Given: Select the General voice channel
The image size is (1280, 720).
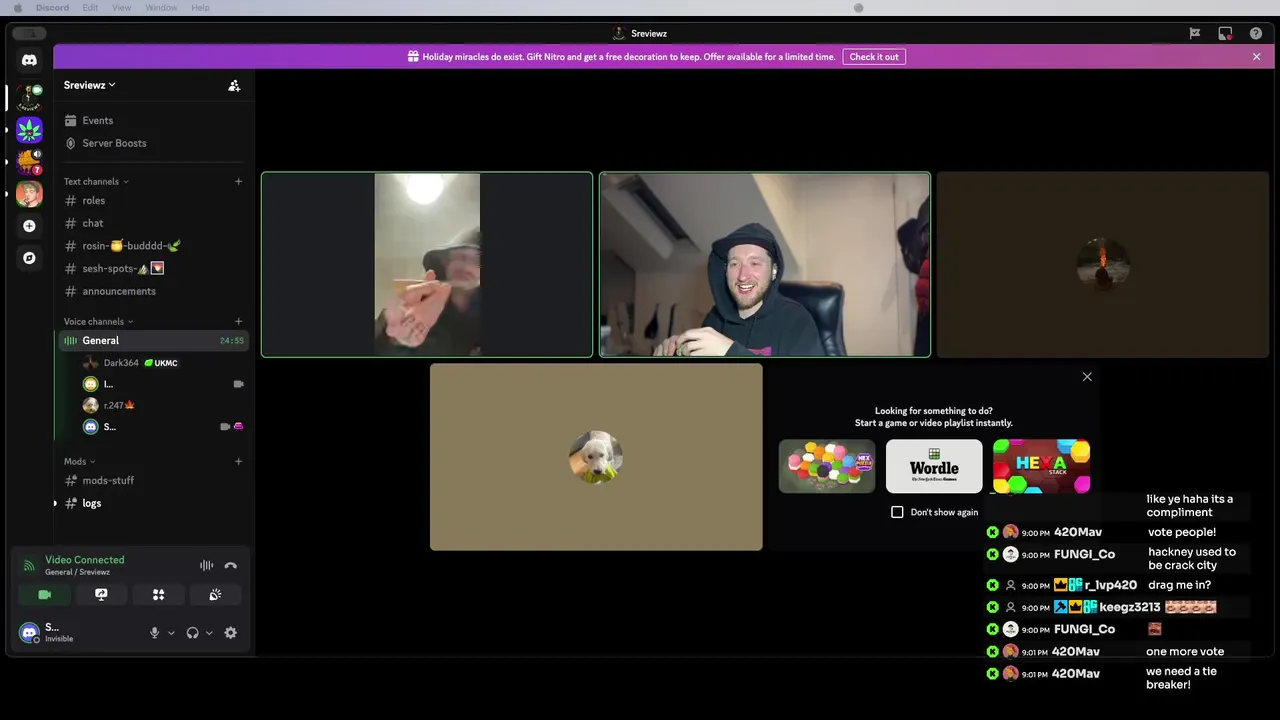Looking at the screenshot, I should 152,341.
